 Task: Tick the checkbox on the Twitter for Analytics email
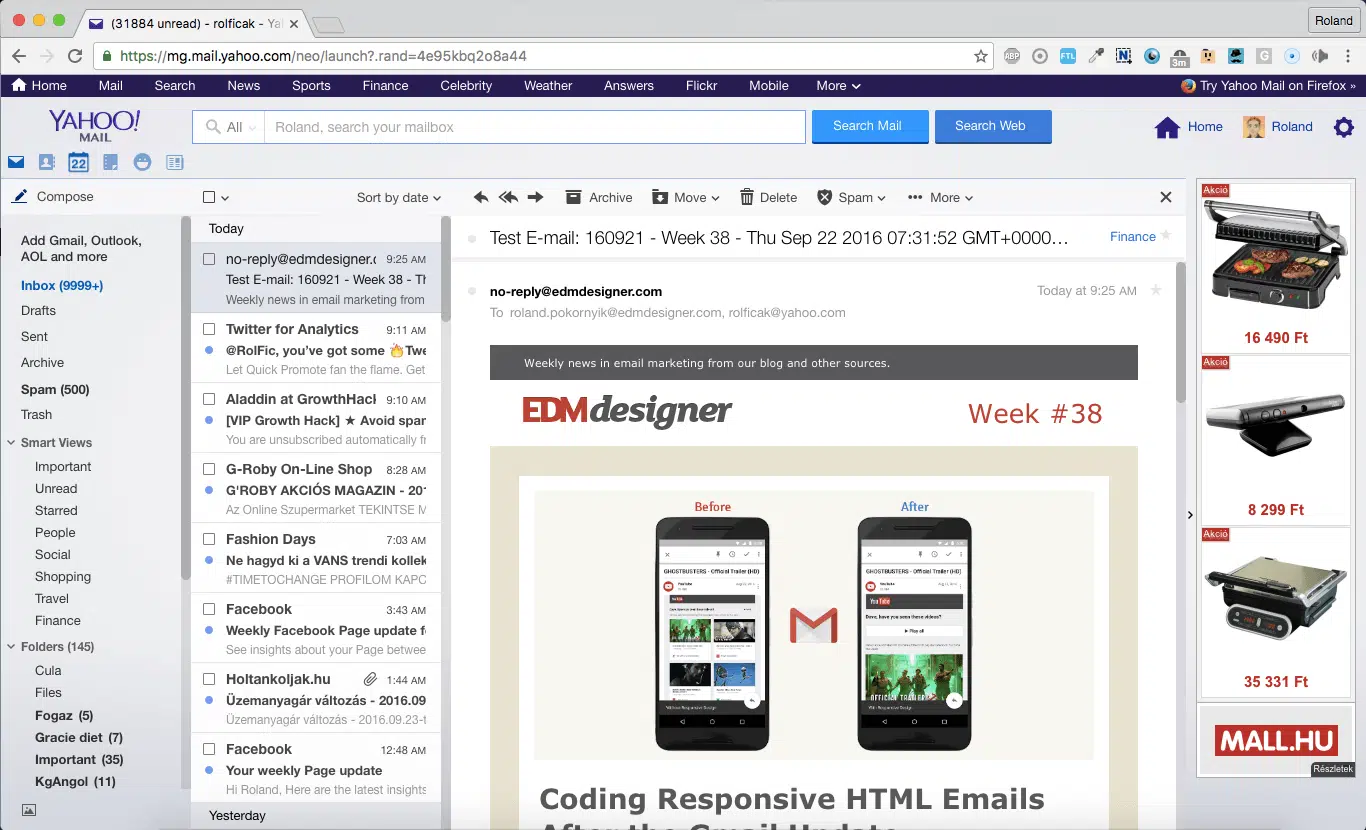pyautogui.click(x=210, y=329)
